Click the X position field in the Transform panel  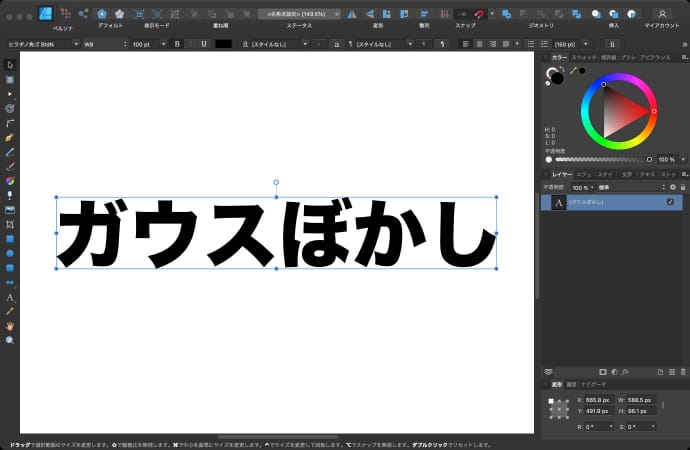pos(600,399)
